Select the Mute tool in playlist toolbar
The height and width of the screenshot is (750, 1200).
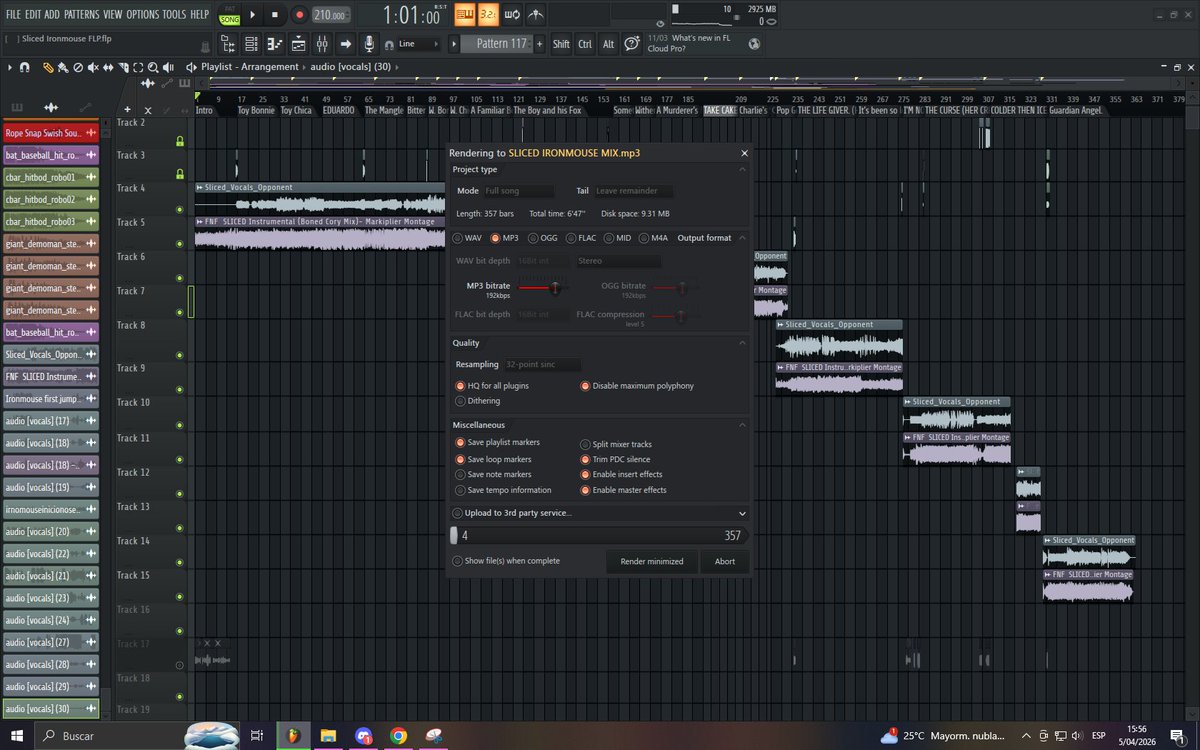(92, 67)
